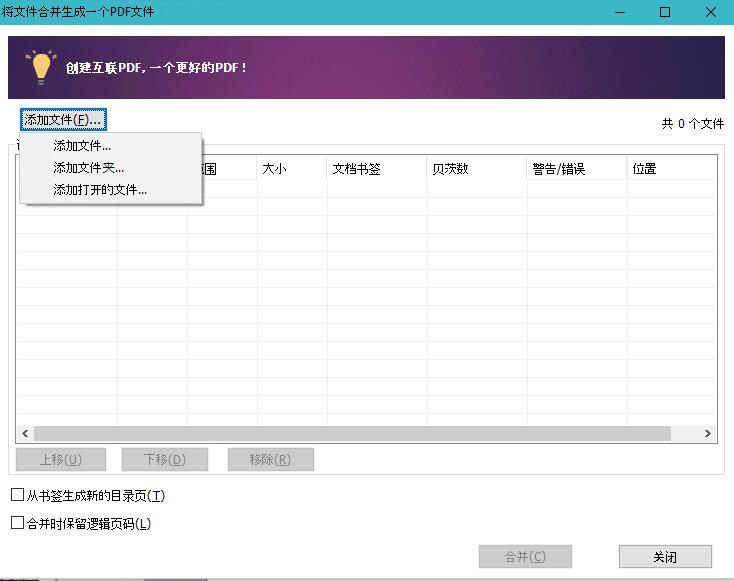Pick 添加打开的文件... from the menu
The width and height of the screenshot is (734, 581).
tap(100, 189)
